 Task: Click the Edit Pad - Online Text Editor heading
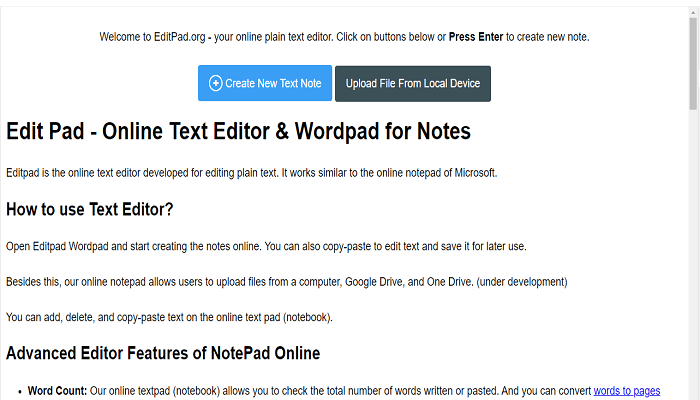[x=238, y=131]
